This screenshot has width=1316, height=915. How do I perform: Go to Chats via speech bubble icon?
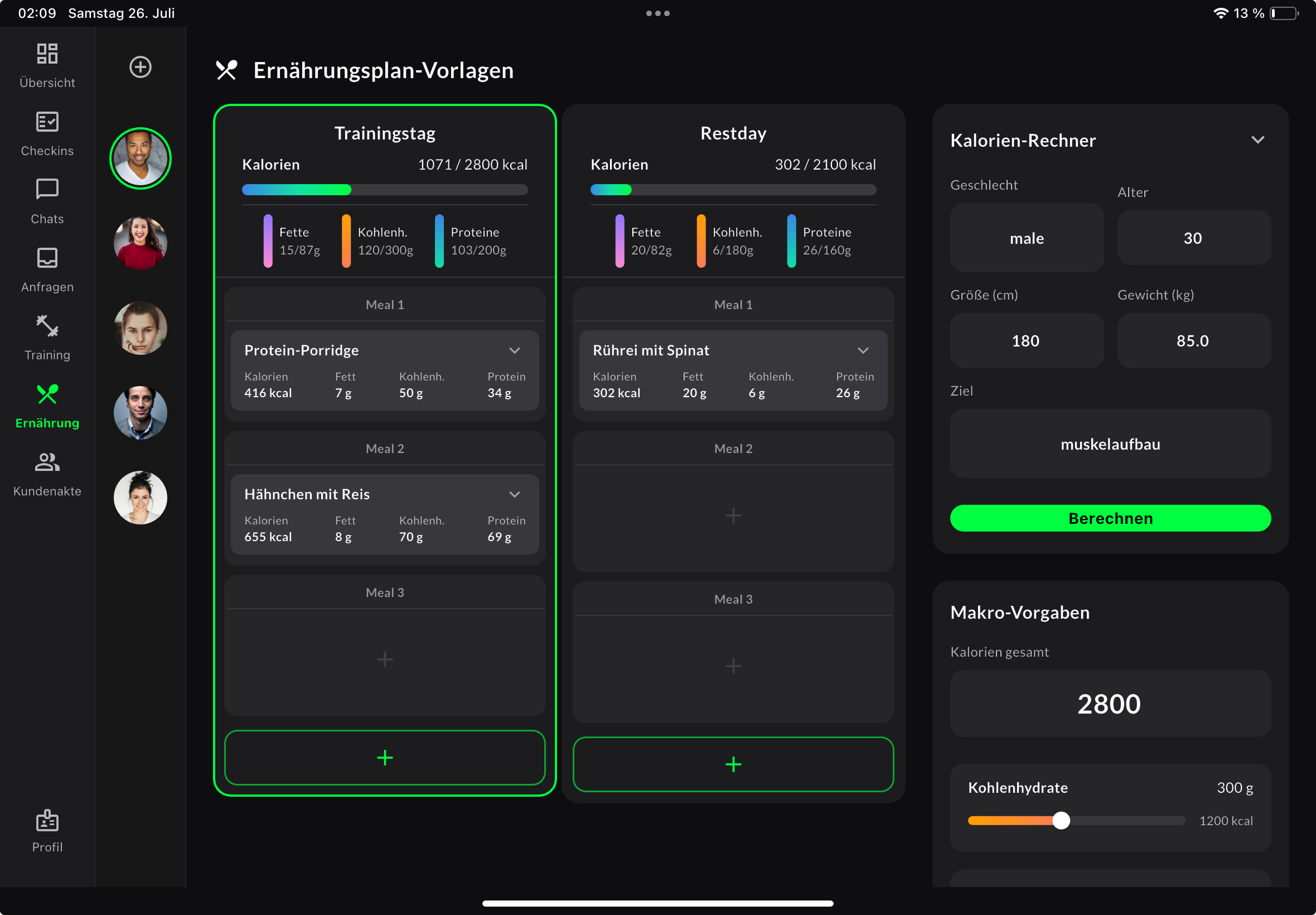tap(47, 190)
